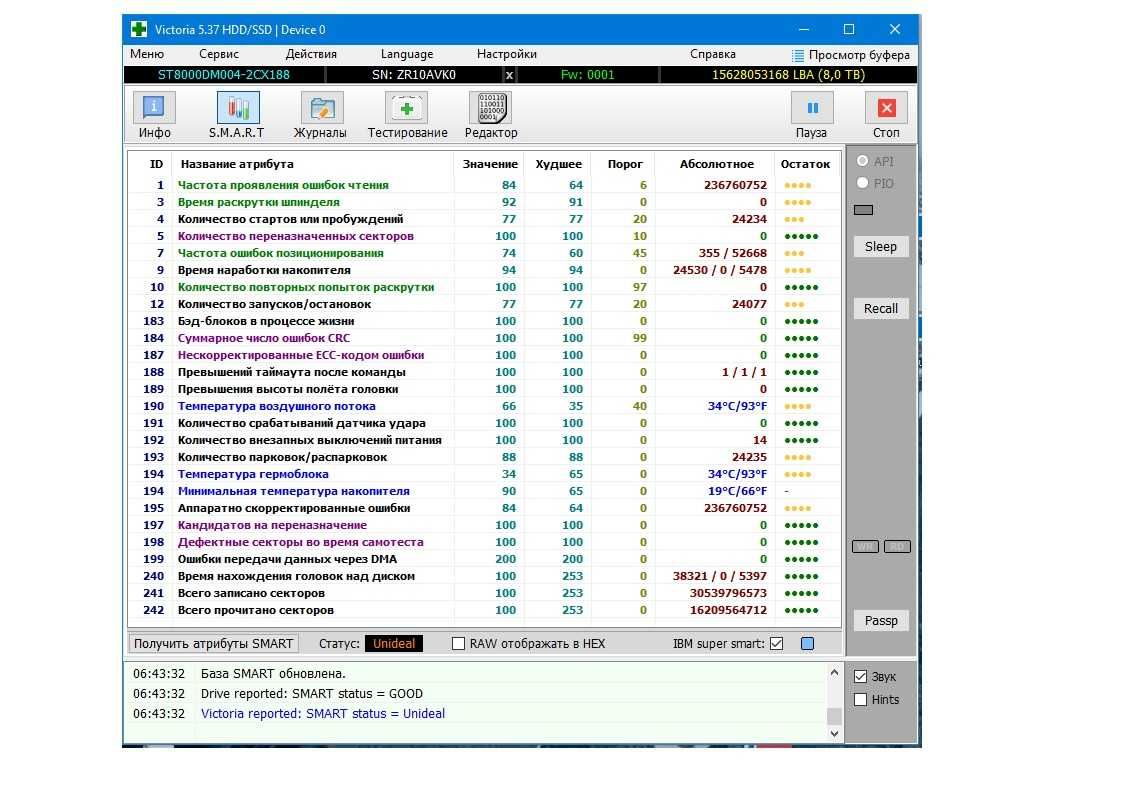Image resolution: width=1123 pixels, height=794 pixels.
Task: Select row 'Частота проявления ошибок чтения'
Action: pyautogui.click(x=484, y=185)
